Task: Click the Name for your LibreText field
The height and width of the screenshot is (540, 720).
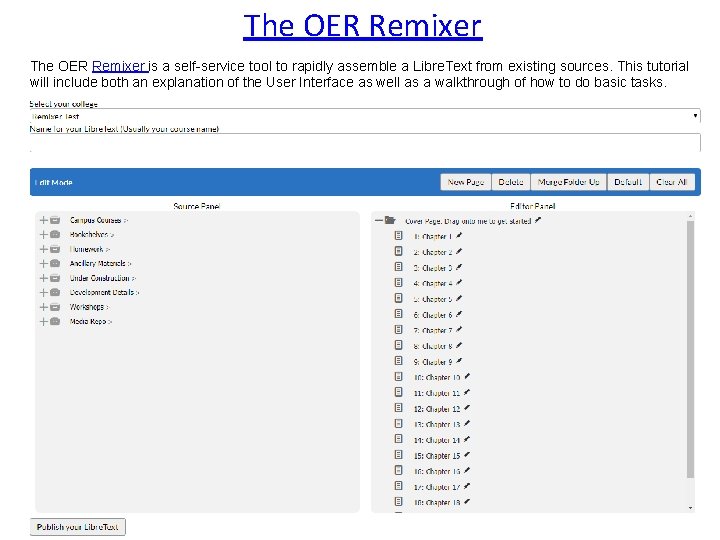Action: (x=365, y=142)
